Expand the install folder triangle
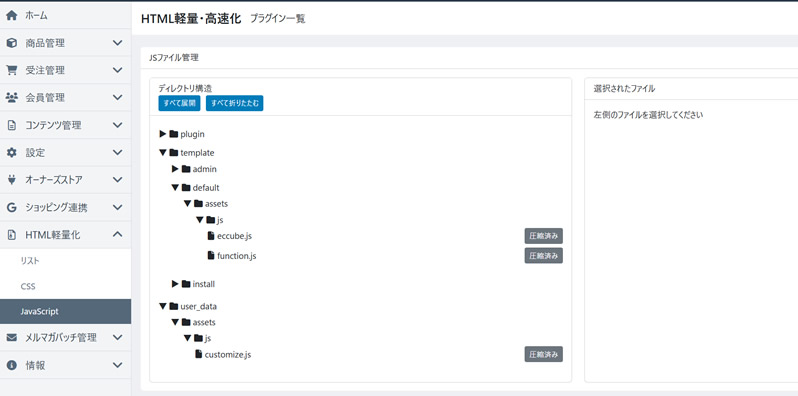Viewport: 798px width, 396px height. pyautogui.click(x=175, y=284)
